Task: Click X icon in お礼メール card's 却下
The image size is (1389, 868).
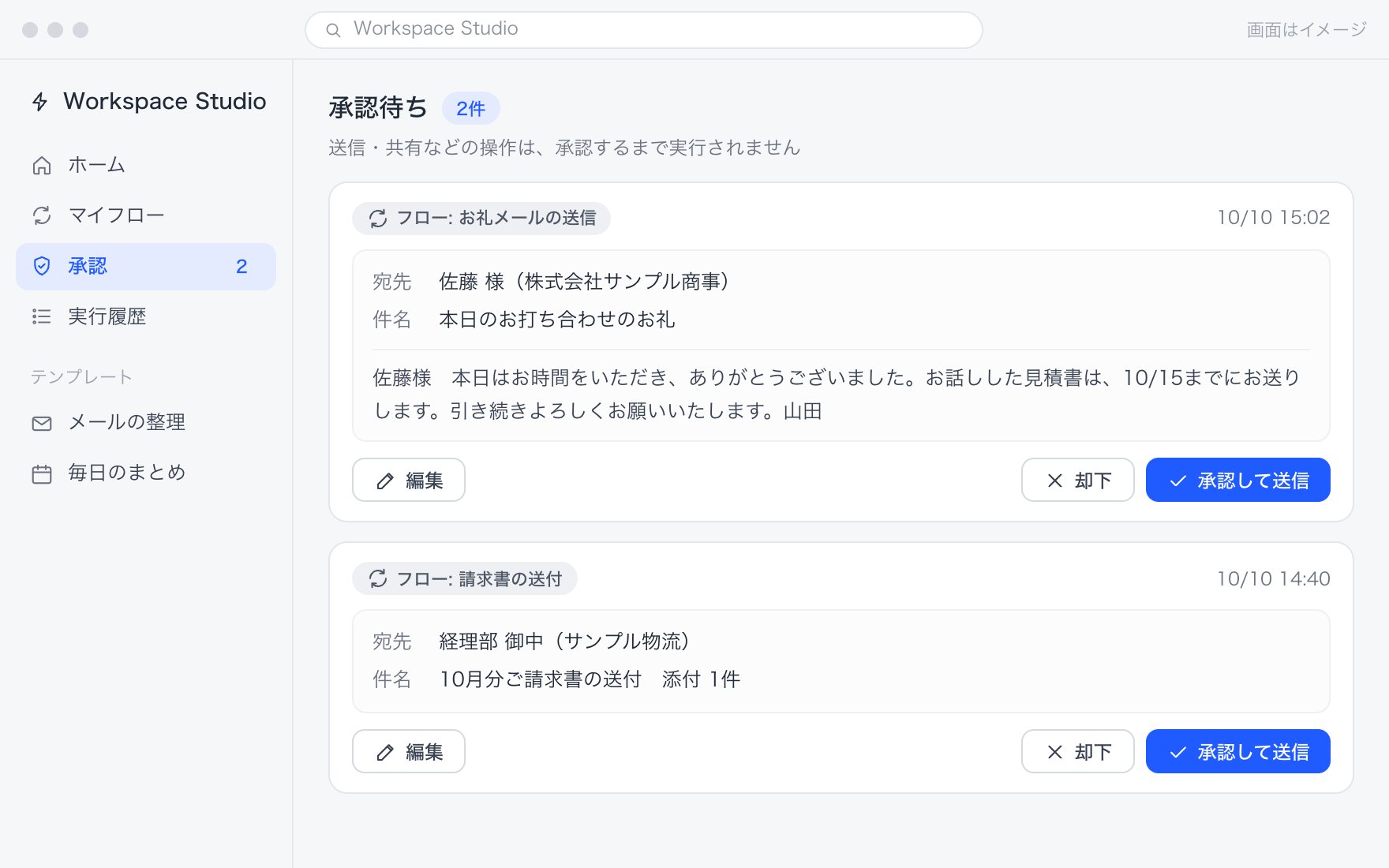Action: pyautogui.click(x=1055, y=481)
